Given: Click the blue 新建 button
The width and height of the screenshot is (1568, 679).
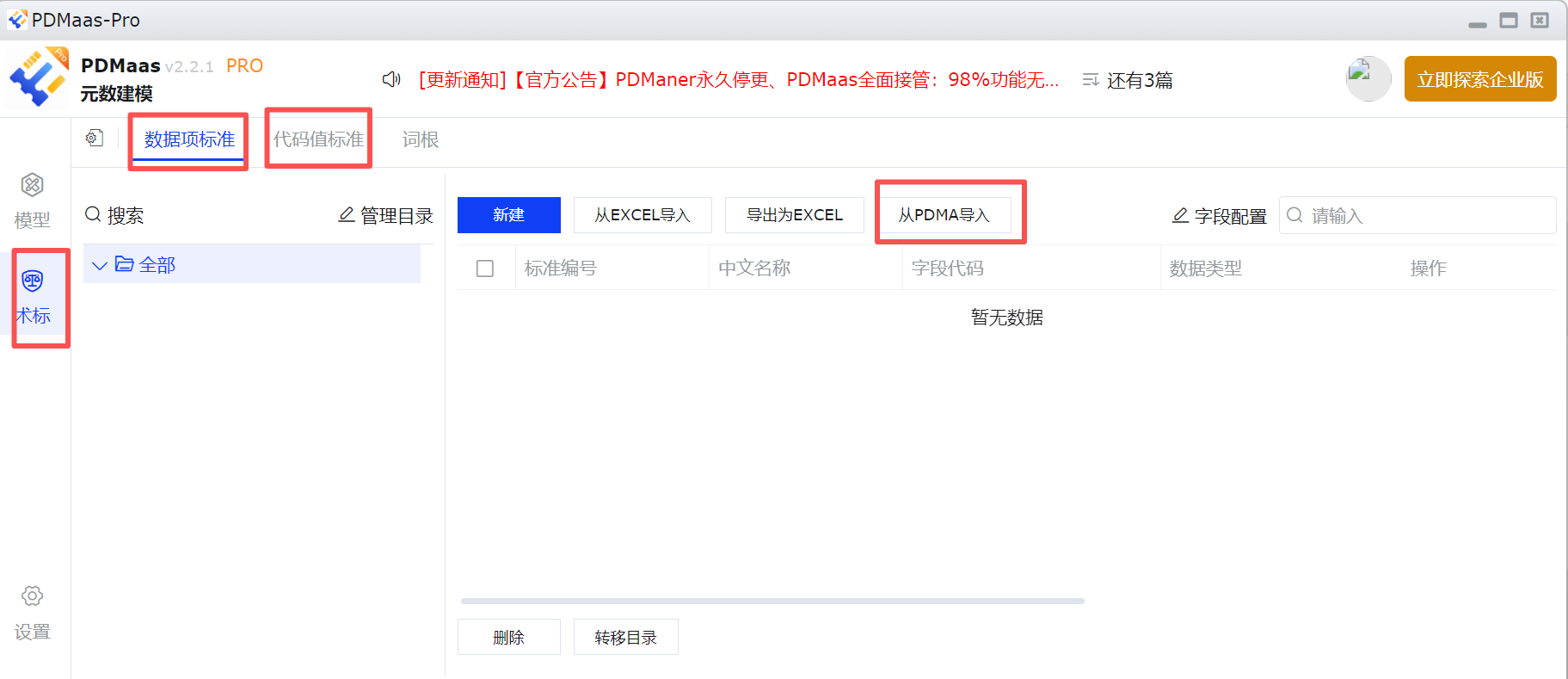Looking at the screenshot, I should (508, 215).
